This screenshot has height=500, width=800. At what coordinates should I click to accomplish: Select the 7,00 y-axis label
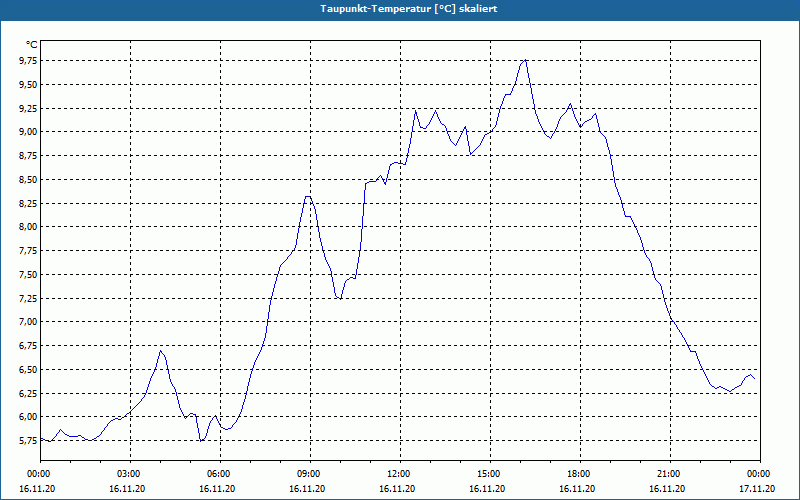[28, 322]
